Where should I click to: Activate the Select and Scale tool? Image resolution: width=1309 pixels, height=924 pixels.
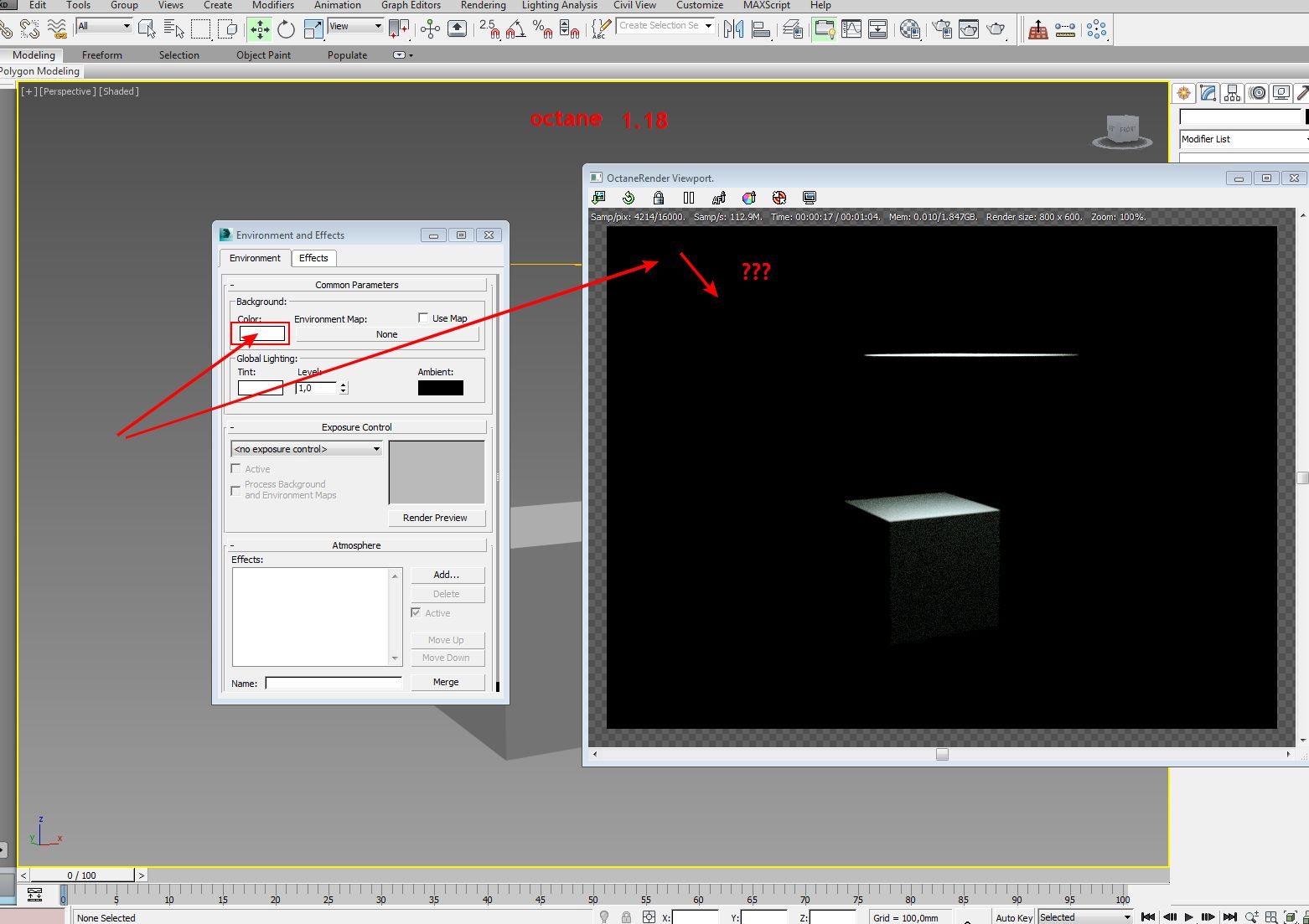click(x=313, y=29)
